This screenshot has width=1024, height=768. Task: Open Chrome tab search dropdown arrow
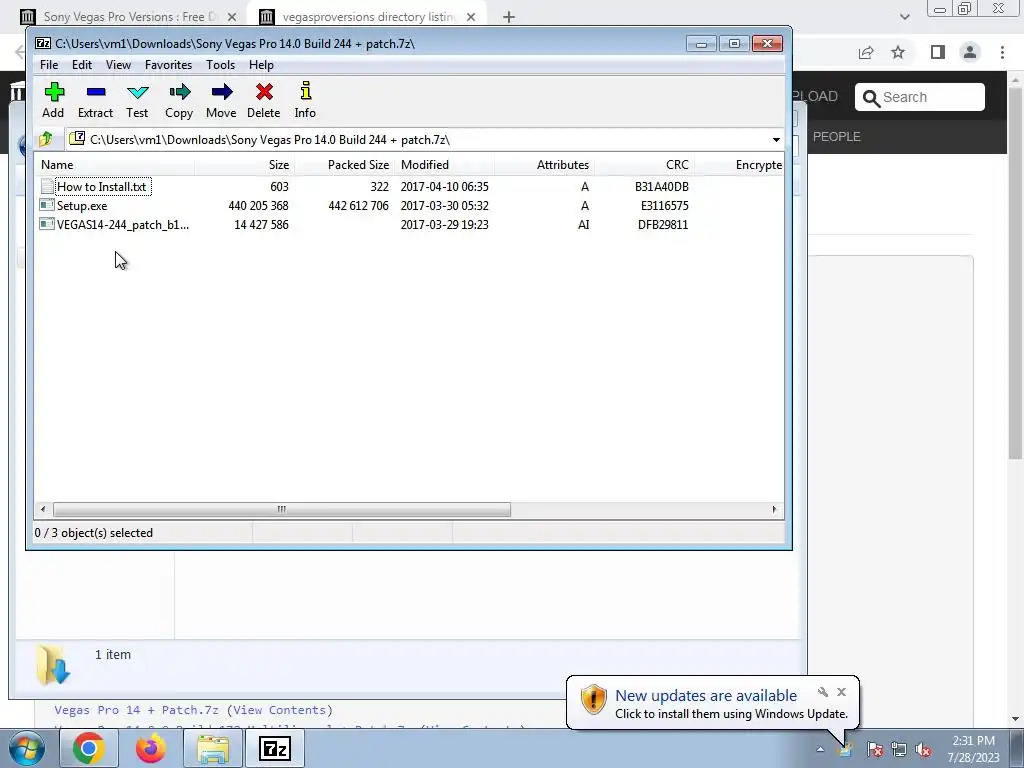[904, 17]
